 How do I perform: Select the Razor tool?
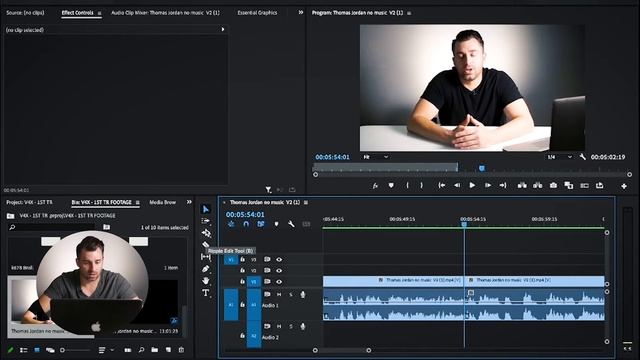pyautogui.click(x=205, y=244)
